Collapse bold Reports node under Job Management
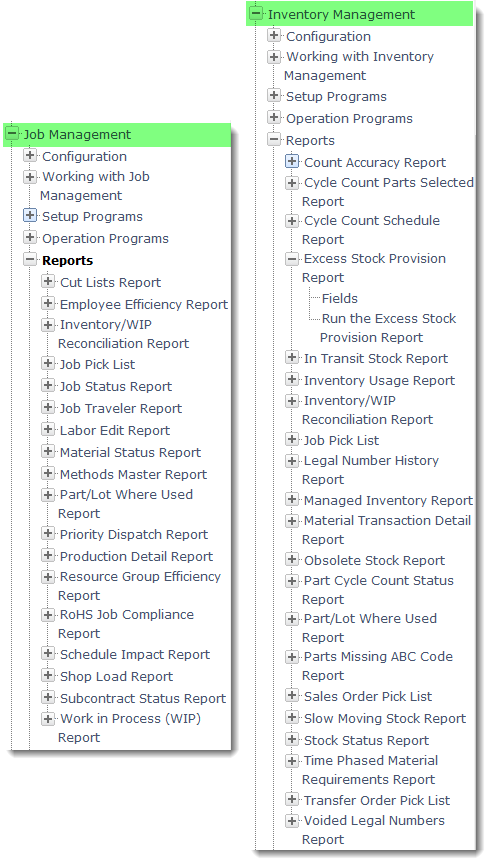Screen dimensions: 491x865 click(30, 260)
